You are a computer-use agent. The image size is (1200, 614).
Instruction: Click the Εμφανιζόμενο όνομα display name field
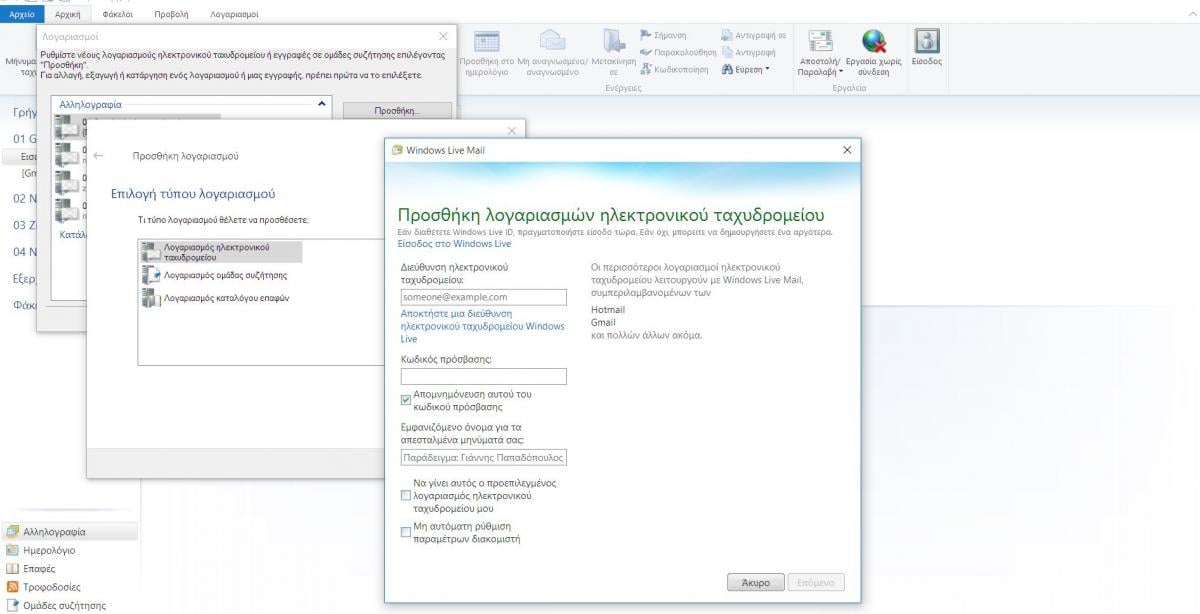[x=483, y=458]
